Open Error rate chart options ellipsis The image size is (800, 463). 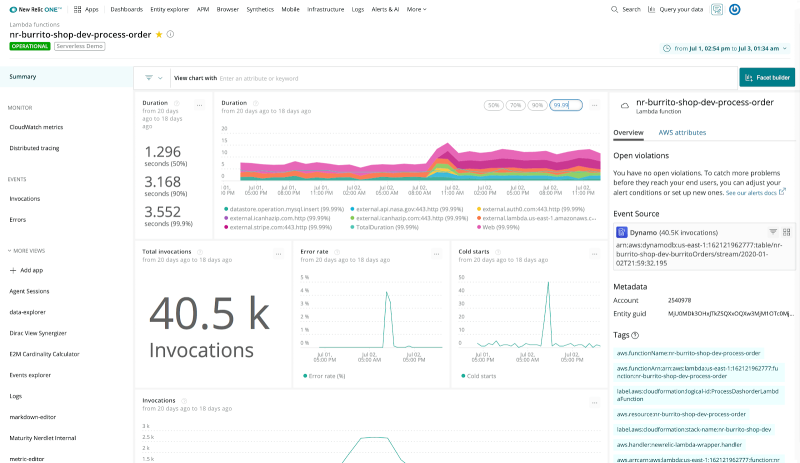[437, 254]
